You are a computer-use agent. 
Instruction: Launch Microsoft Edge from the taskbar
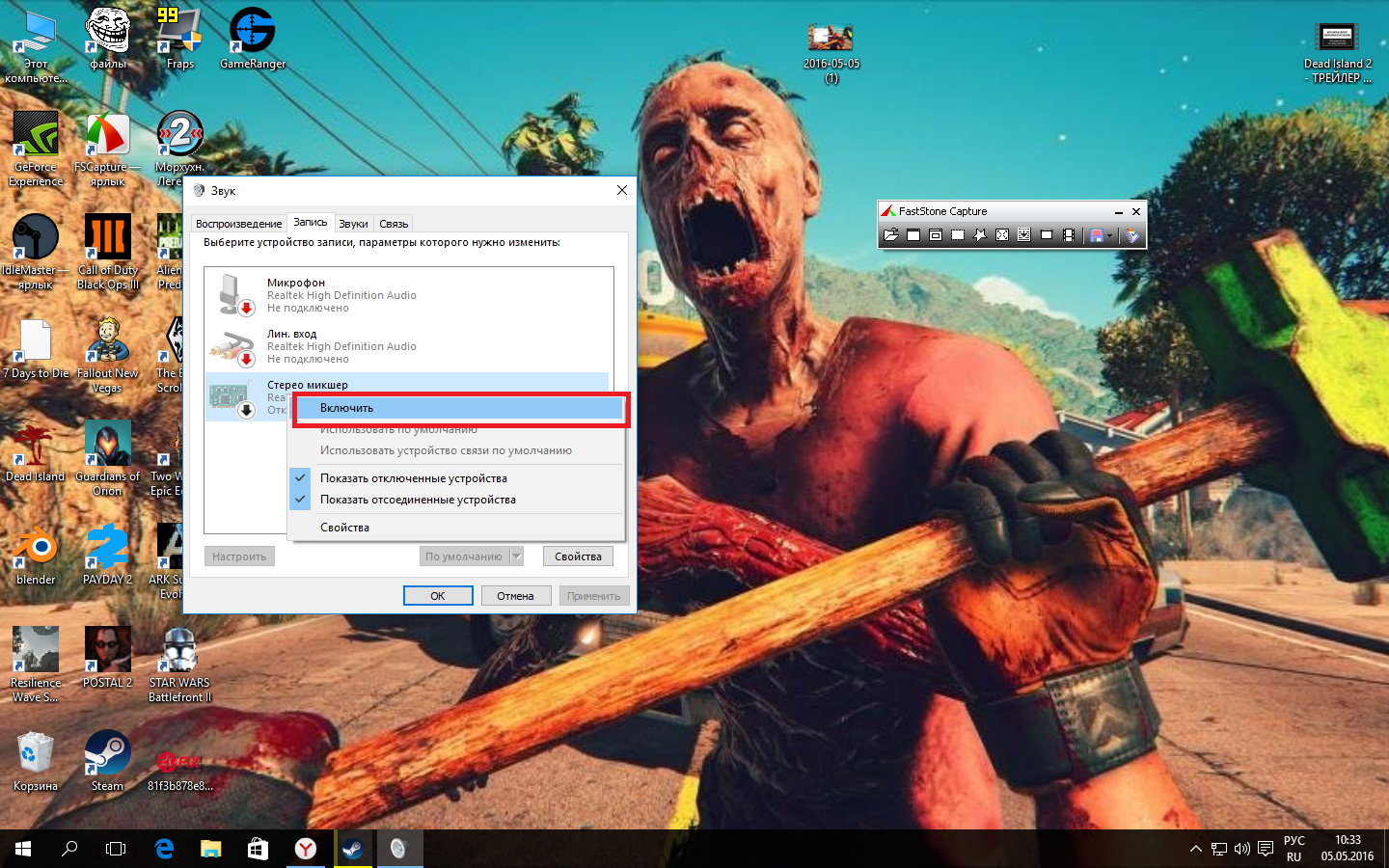pyautogui.click(x=164, y=849)
